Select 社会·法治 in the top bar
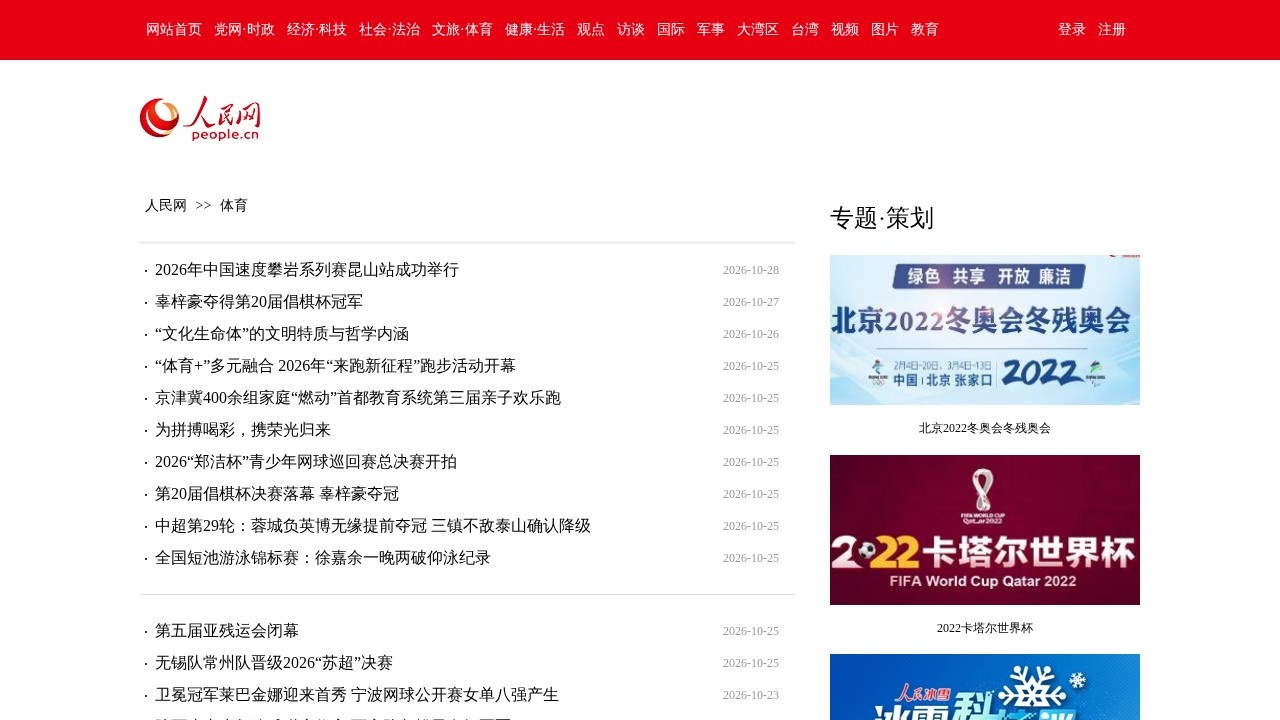The image size is (1280, 720). coord(389,30)
